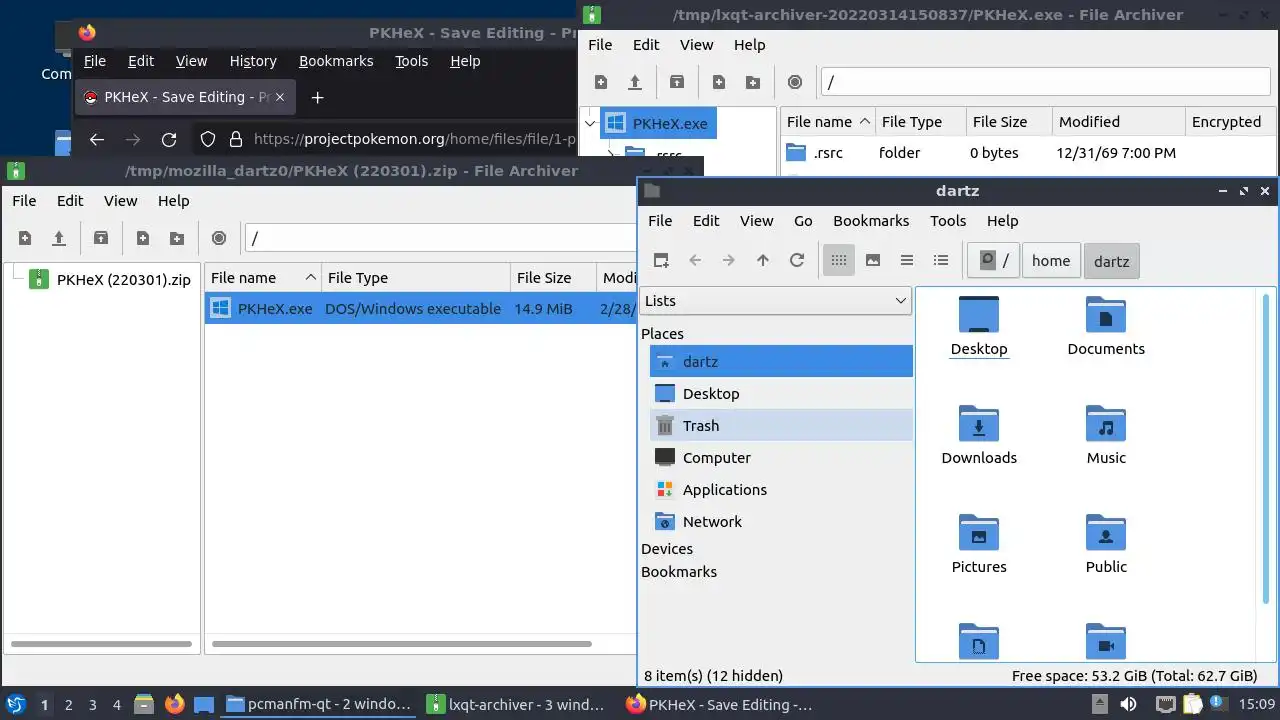Open Network in Places sidebar
Screen dimensions: 1280x720
coord(781,522)
